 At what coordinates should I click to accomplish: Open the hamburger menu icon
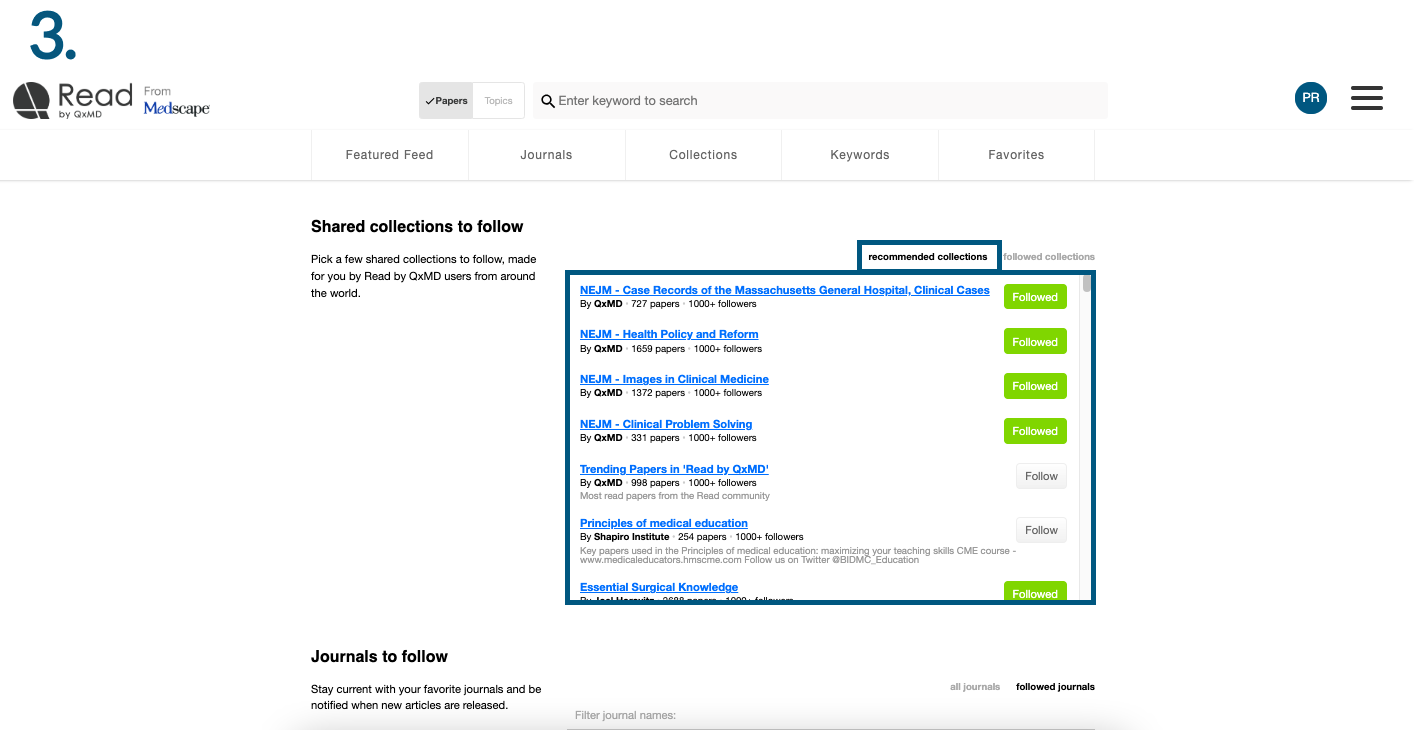1367,98
